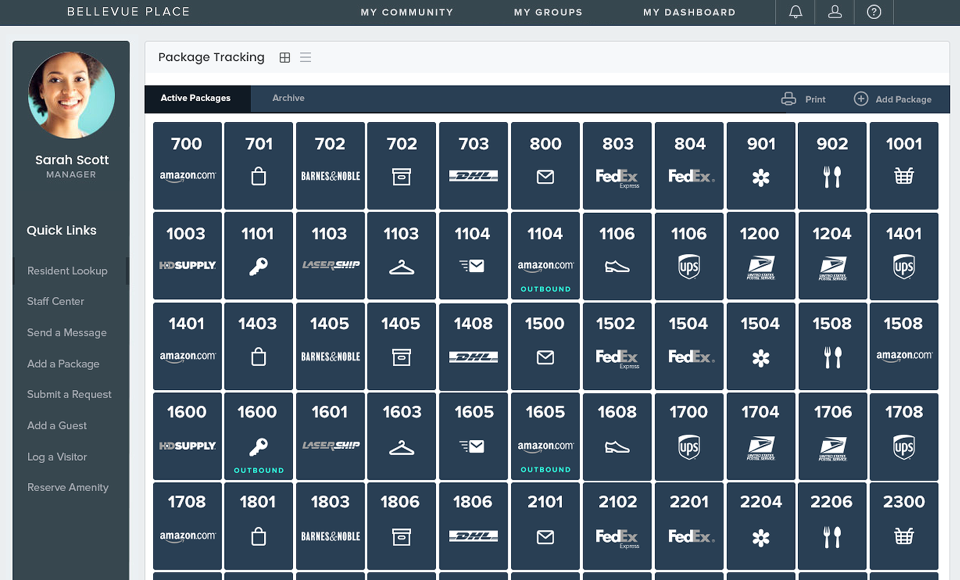Open Log a Visitor link

pos(57,457)
